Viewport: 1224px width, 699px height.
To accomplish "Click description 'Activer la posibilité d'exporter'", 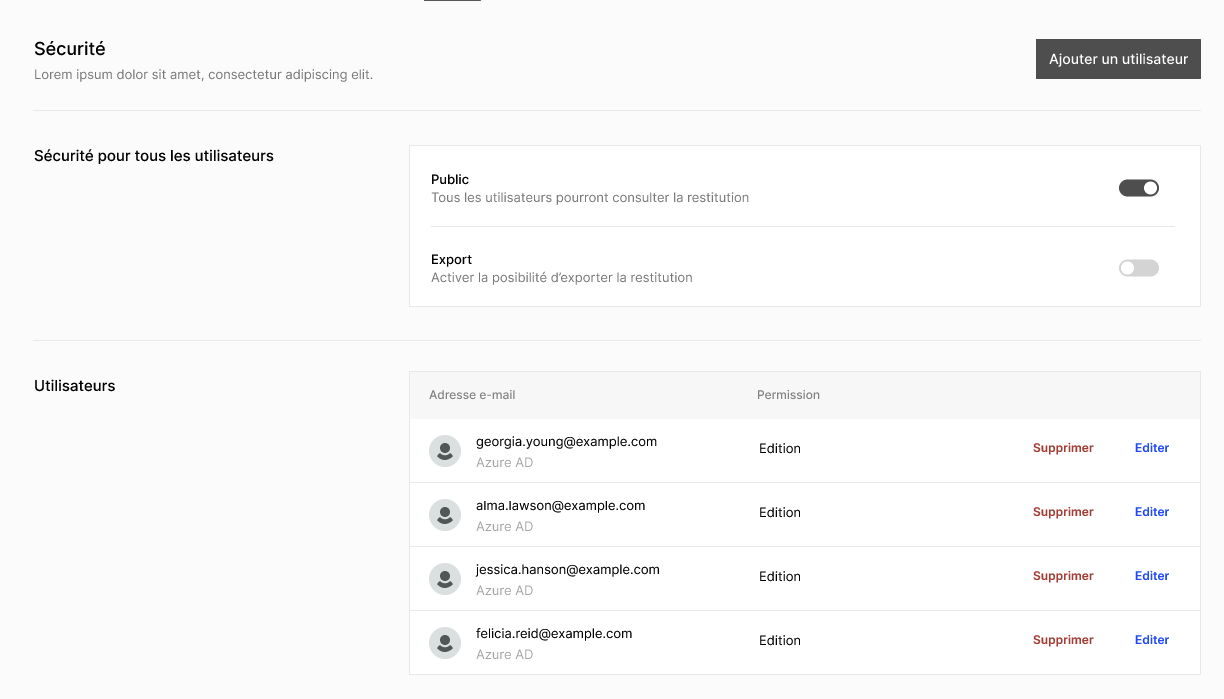I will [562, 278].
